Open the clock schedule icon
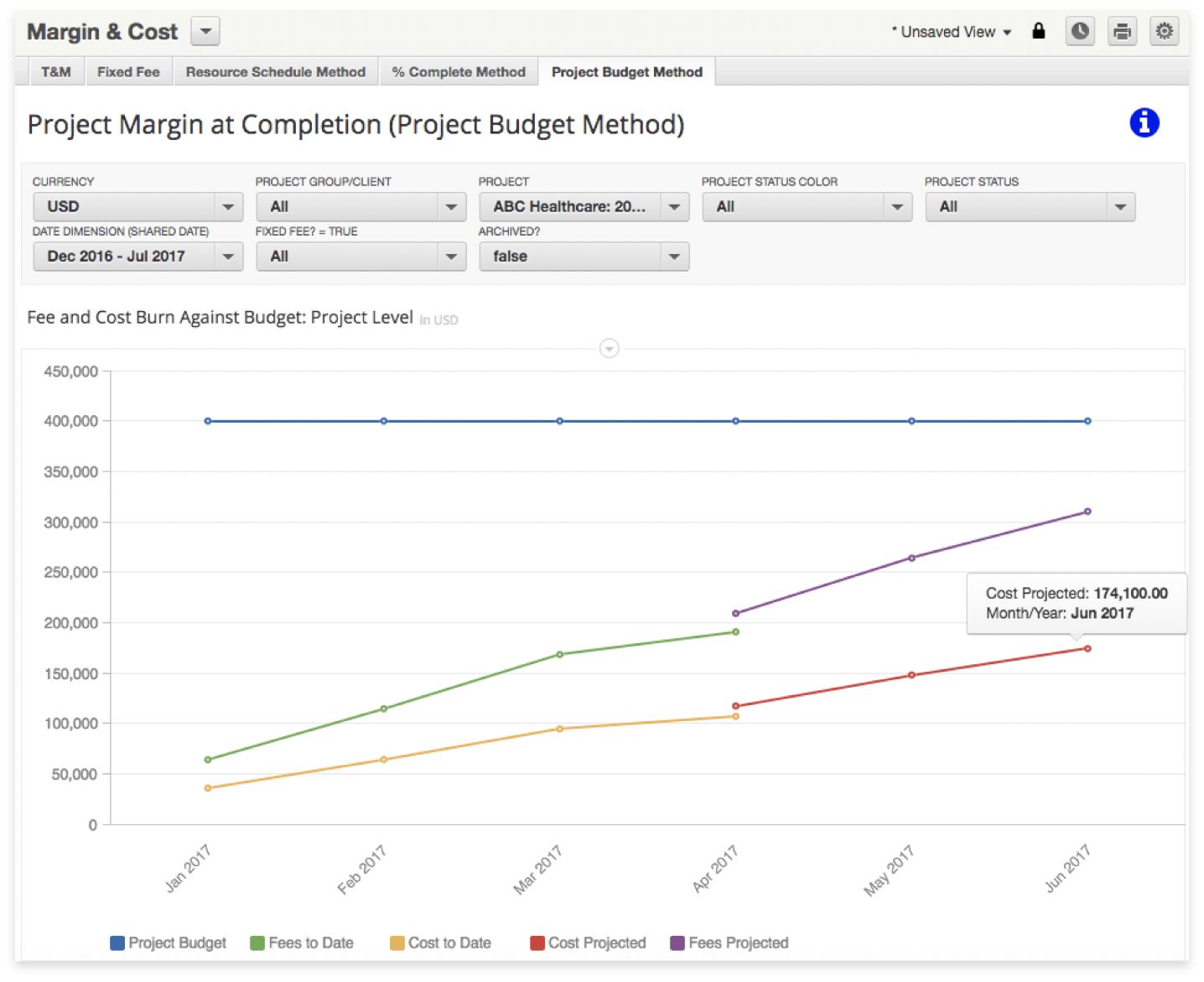 (x=1080, y=31)
